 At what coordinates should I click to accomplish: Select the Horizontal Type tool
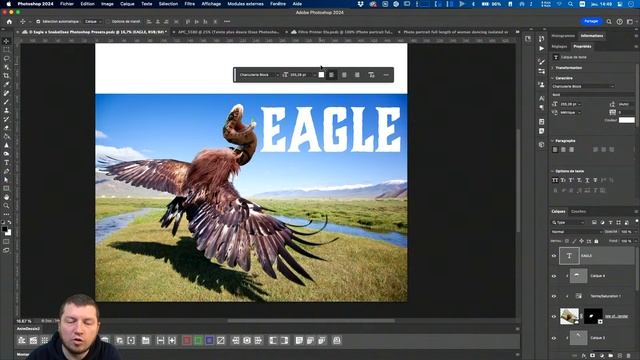pyautogui.click(x=6, y=162)
